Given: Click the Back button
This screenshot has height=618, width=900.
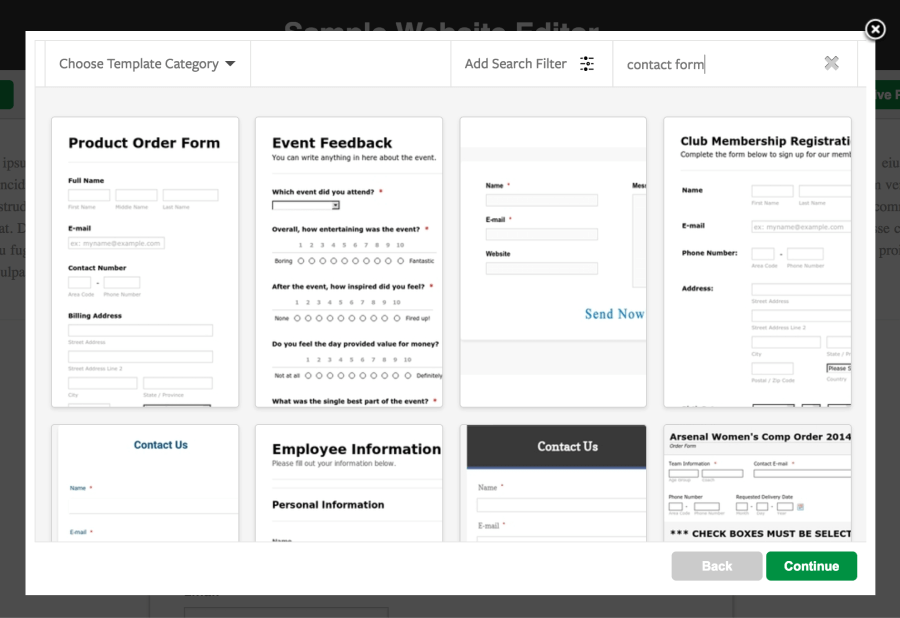Looking at the screenshot, I should (716, 565).
